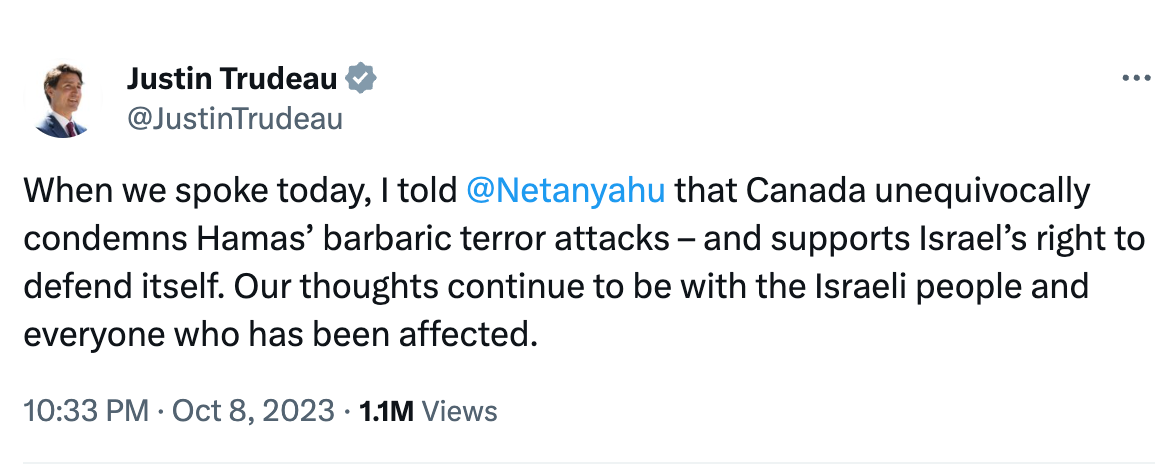Click the @Netanyahu mention link
Viewport: 1176px width, 464px height.
[x=566, y=190]
